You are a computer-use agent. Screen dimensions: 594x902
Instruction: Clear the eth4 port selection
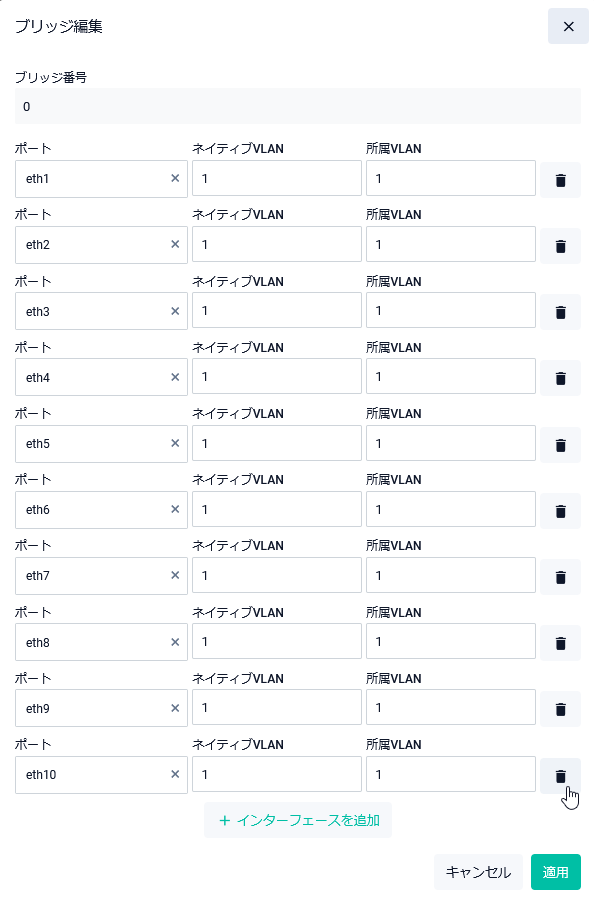click(175, 377)
